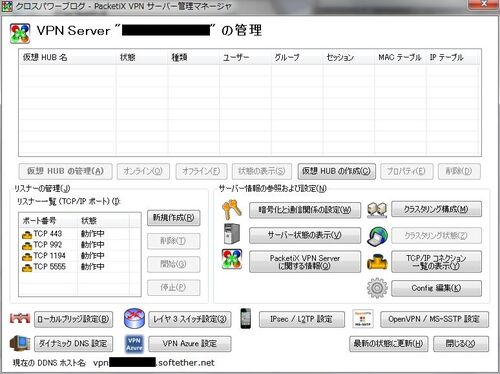This screenshot has height=374, width=500.
Task: Click the OpenVPN MS-SSTP icon
Action: tap(363, 319)
